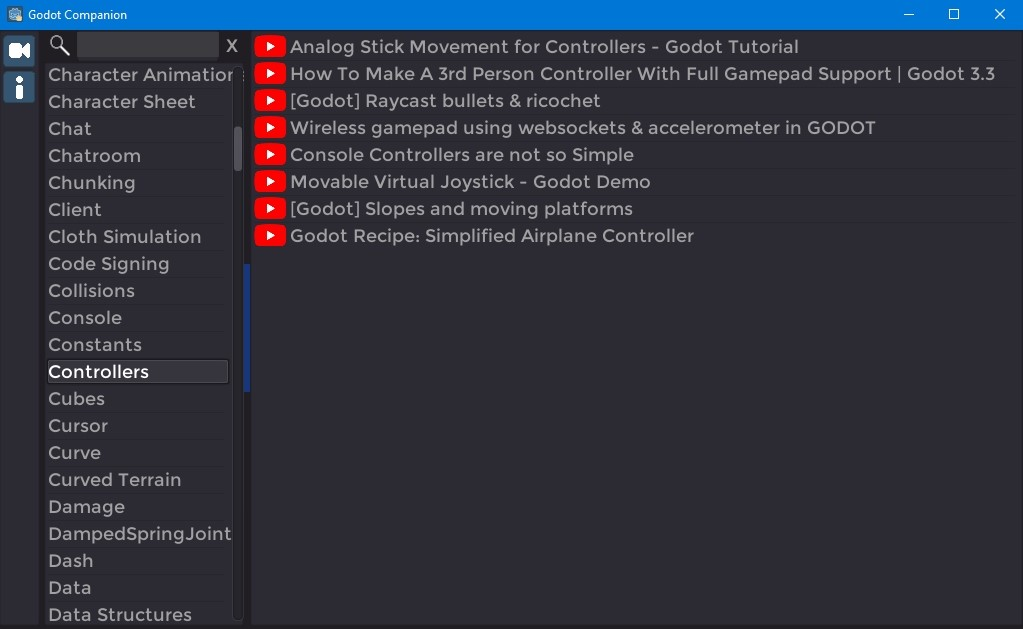
Task: Click YouTube icon for Console Controllers video
Action: click(269, 154)
